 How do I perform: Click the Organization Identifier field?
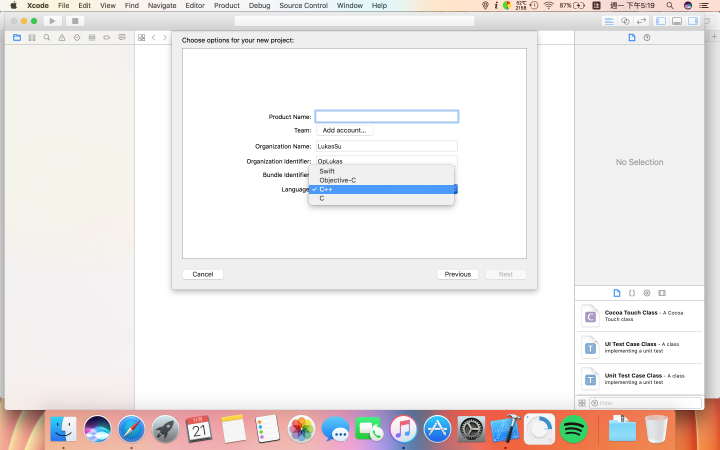point(387,161)
